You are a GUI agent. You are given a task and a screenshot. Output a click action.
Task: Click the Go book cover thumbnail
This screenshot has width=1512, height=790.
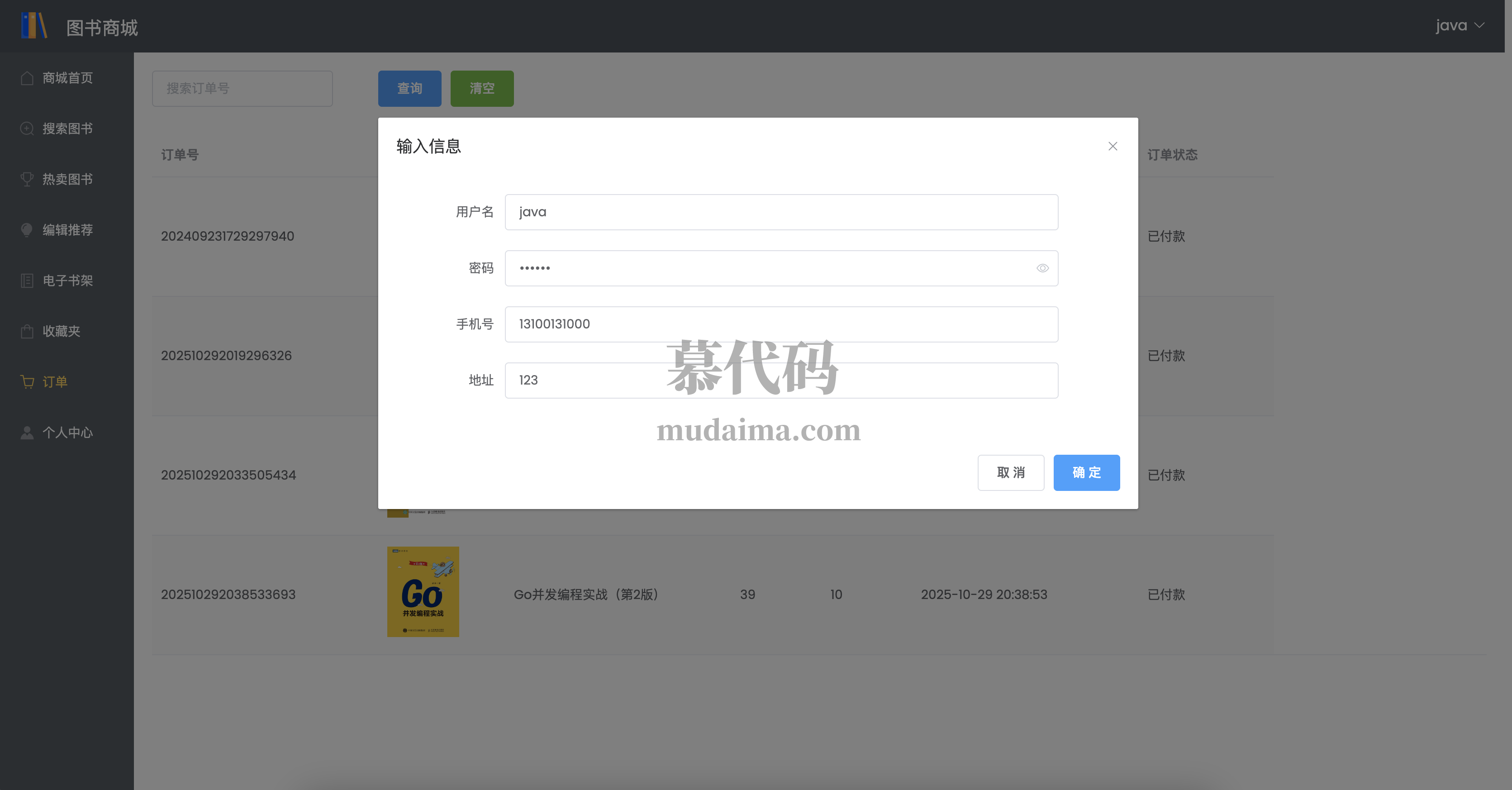point(423,592)
